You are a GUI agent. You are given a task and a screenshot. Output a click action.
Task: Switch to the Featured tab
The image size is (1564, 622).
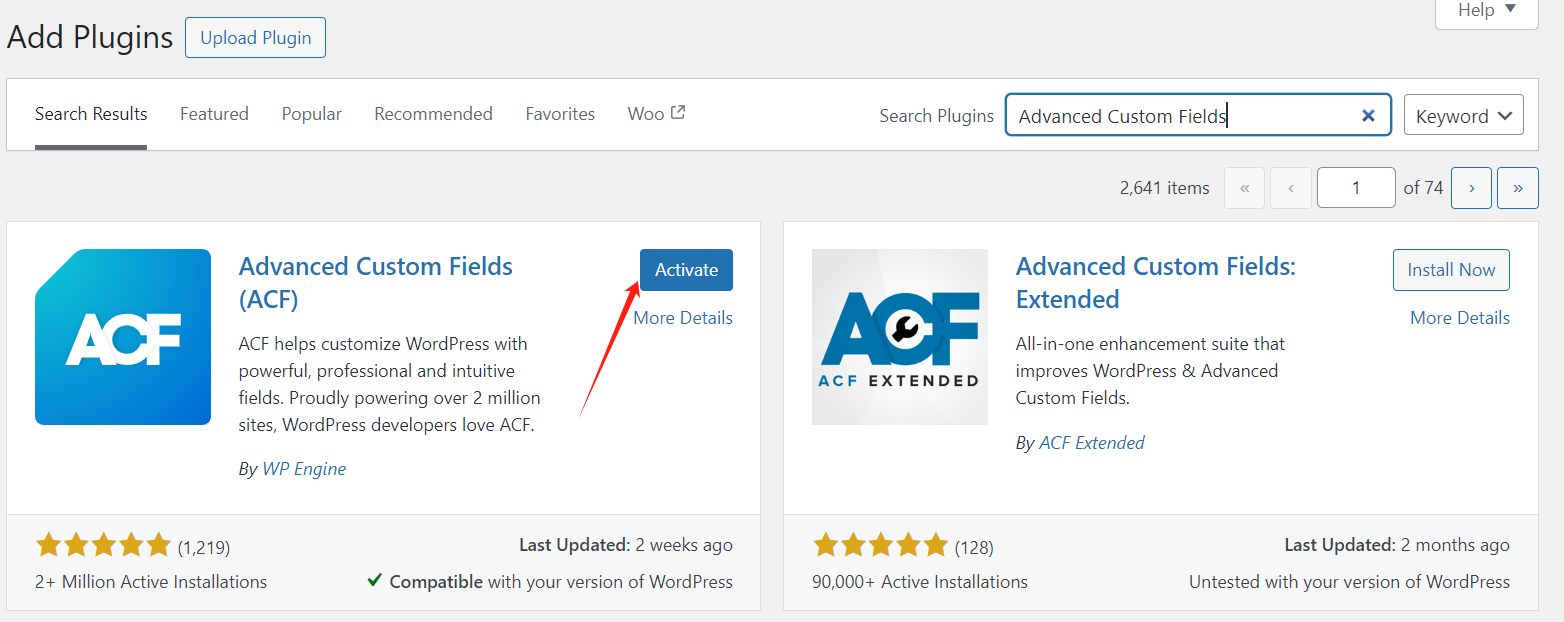(x=214, y=114)
